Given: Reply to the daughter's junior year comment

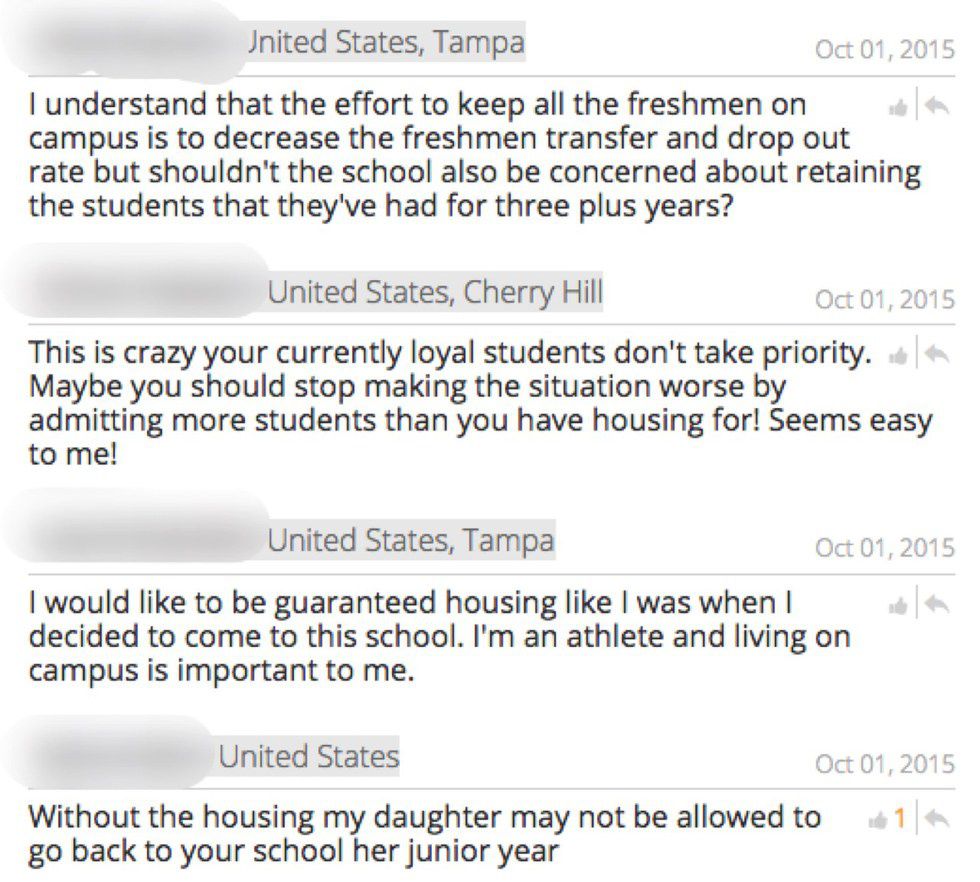Looking at the screenshot, I should click(936, 818).
